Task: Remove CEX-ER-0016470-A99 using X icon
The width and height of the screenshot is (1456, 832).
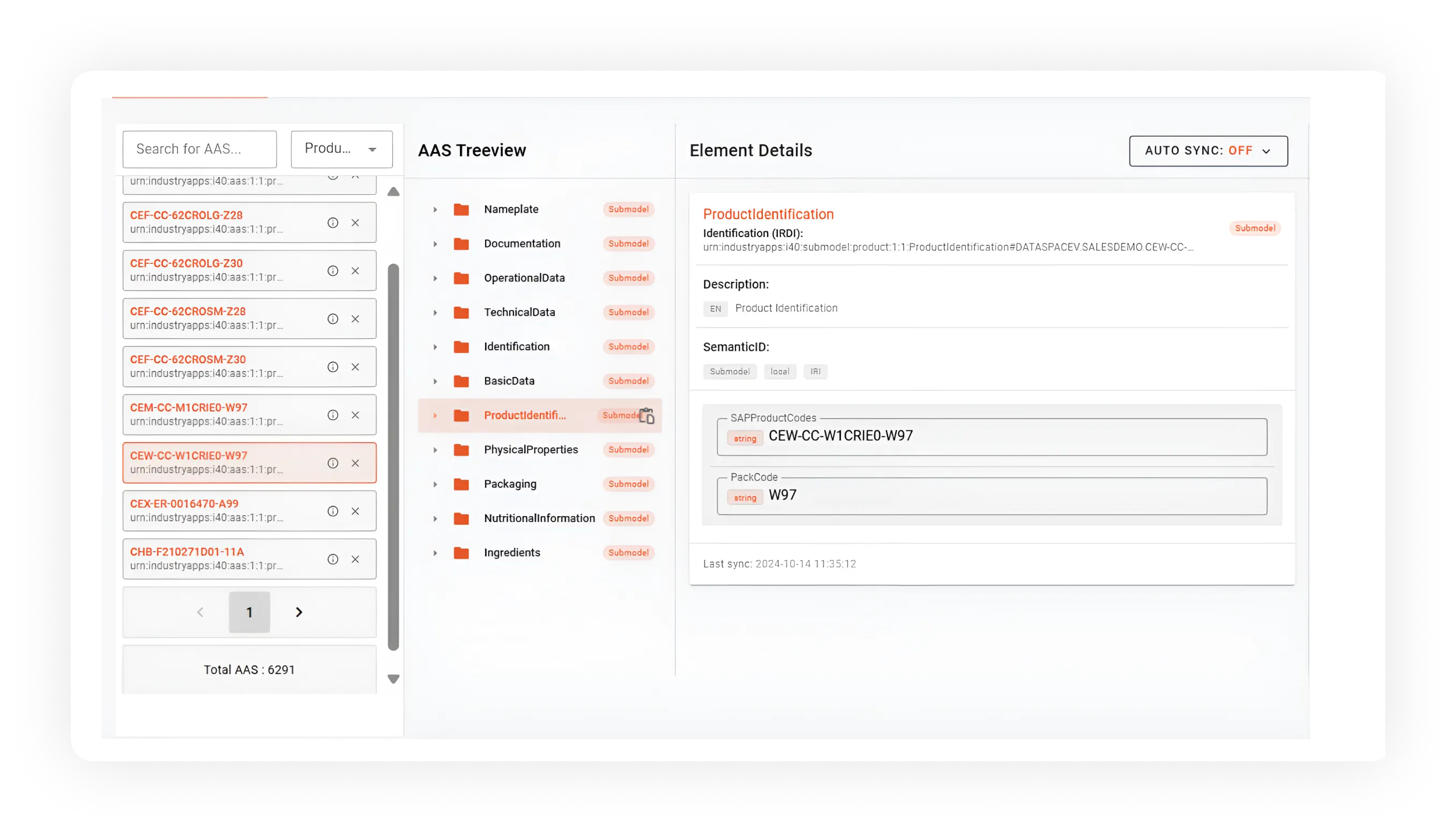Action: [x=355, y=511]
